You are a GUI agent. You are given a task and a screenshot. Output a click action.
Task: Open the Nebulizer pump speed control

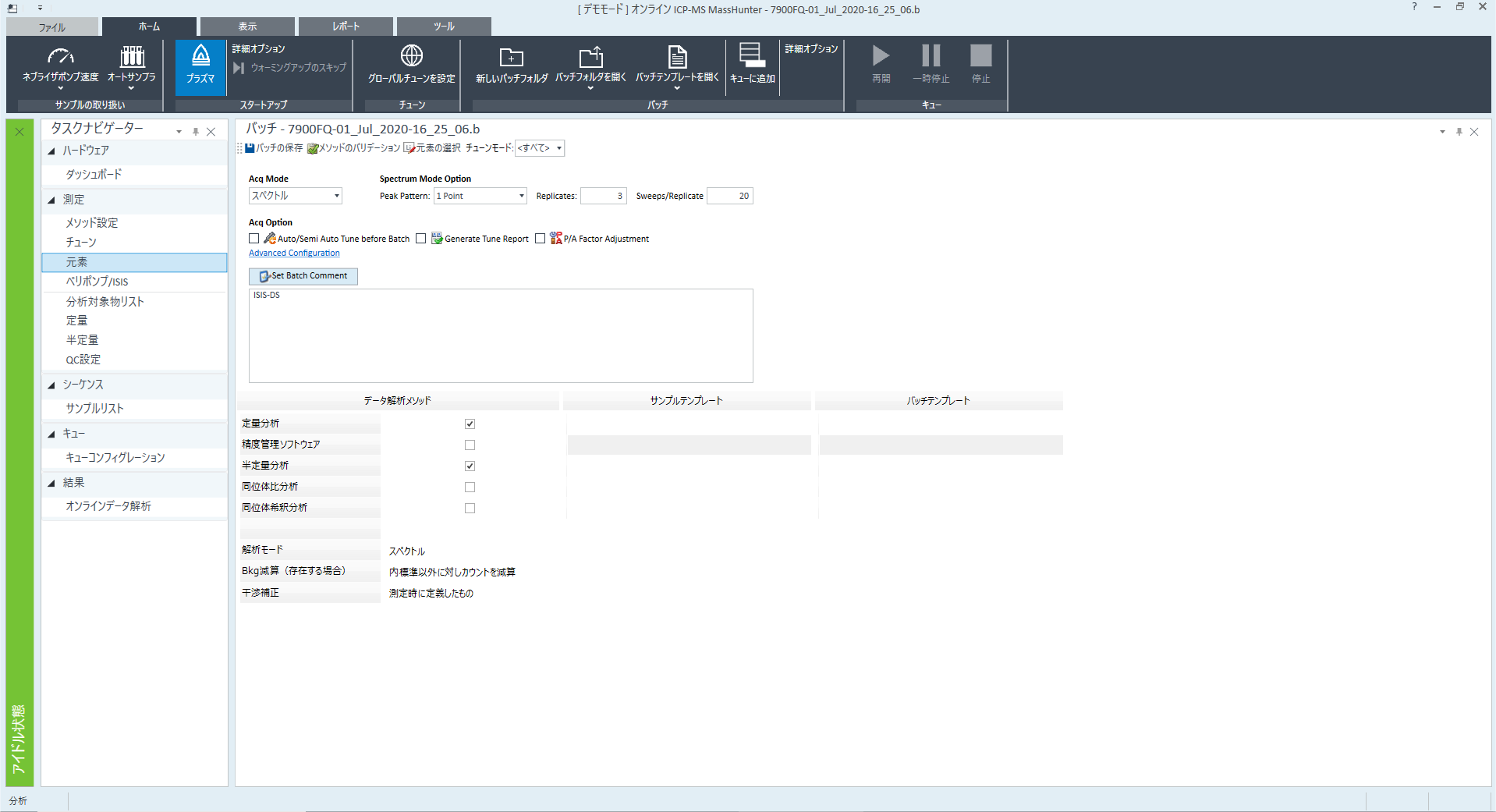61,67
